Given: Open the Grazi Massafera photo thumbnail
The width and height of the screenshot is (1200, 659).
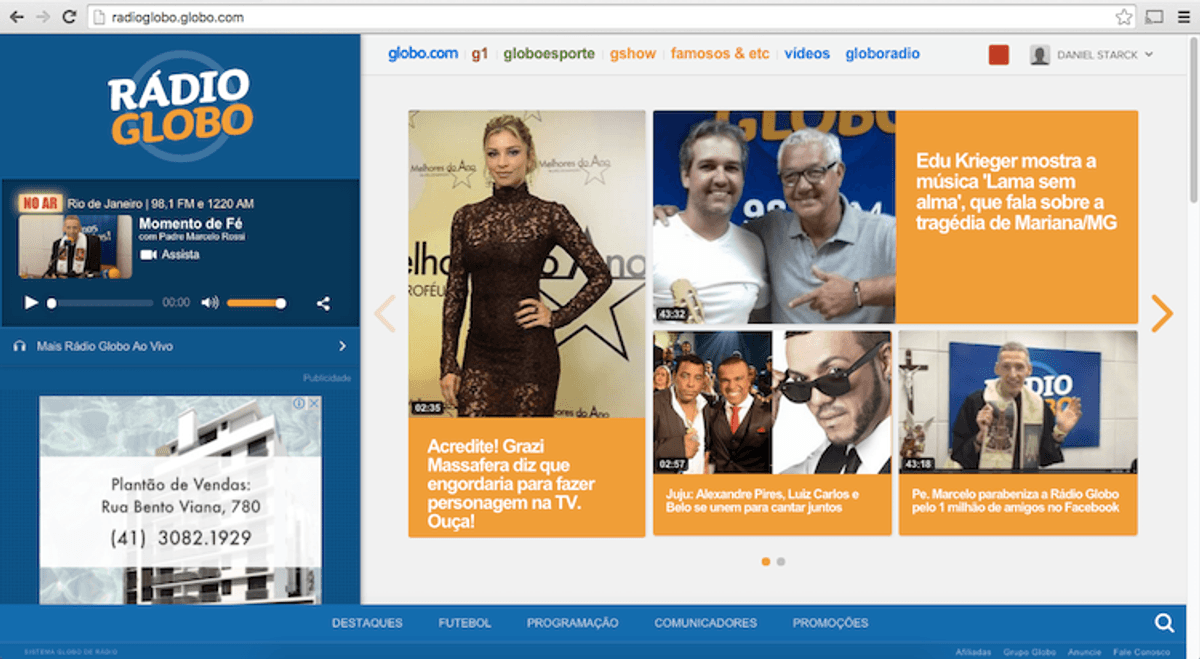Looking at the screenshot, I should (527, 264).
